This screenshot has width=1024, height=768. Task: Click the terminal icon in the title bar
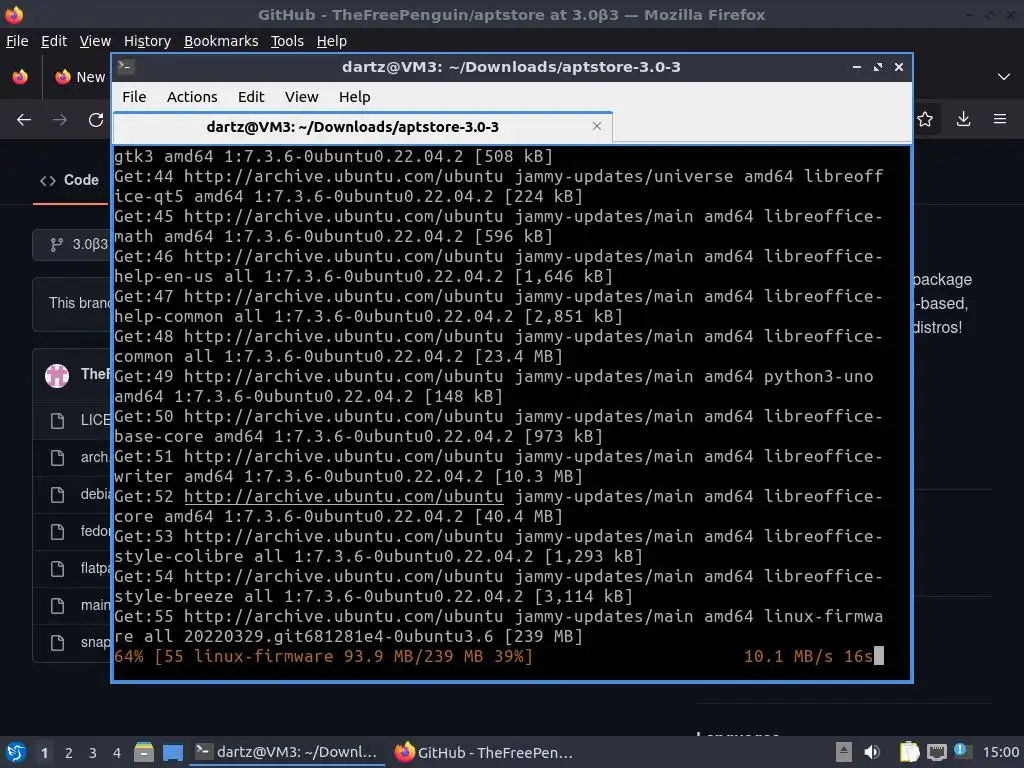[x=126, y=66]
